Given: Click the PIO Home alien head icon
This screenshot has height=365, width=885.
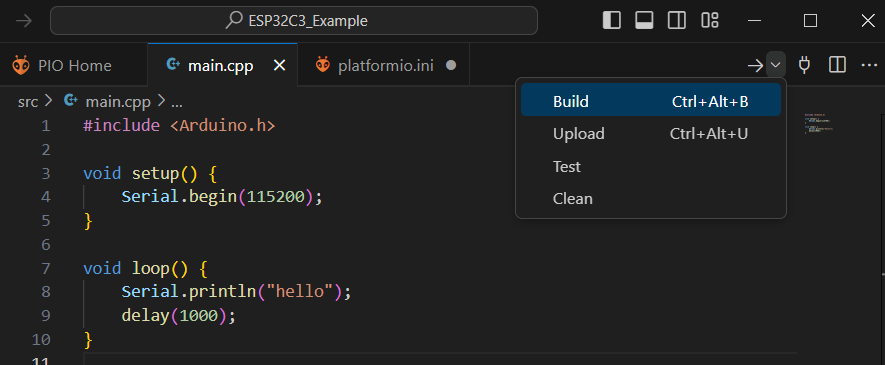Looking at the screenshot, I should [21, 65].
